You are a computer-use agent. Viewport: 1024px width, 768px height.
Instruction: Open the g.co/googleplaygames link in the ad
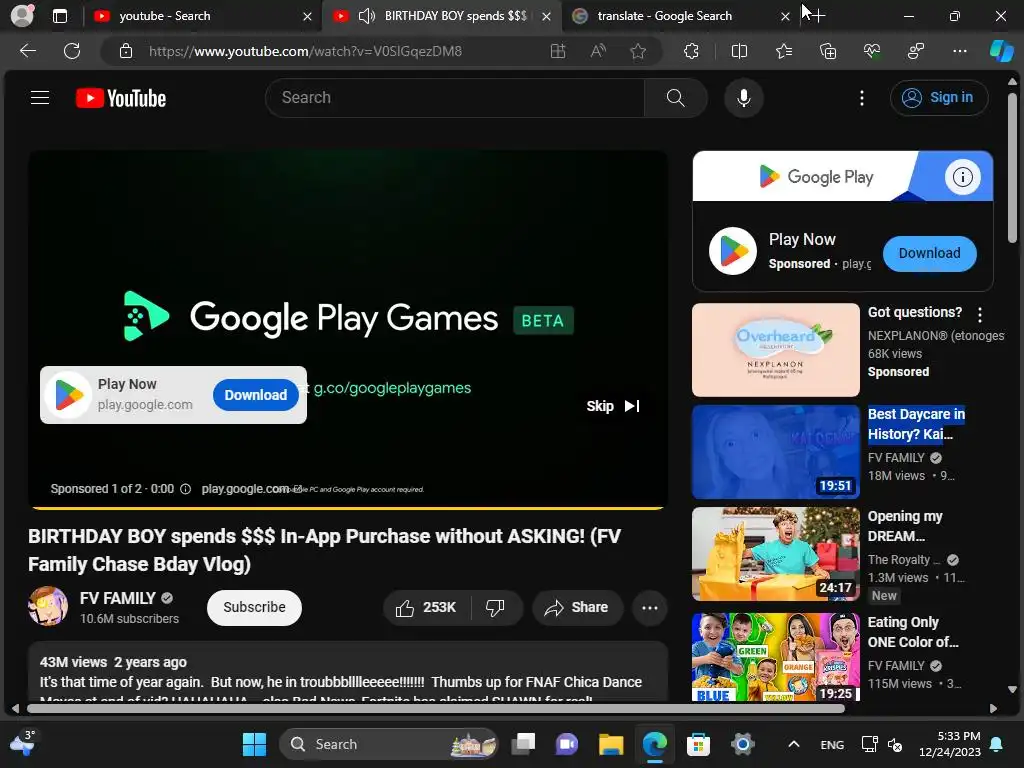pyautogui.click(x=392, y=388)
